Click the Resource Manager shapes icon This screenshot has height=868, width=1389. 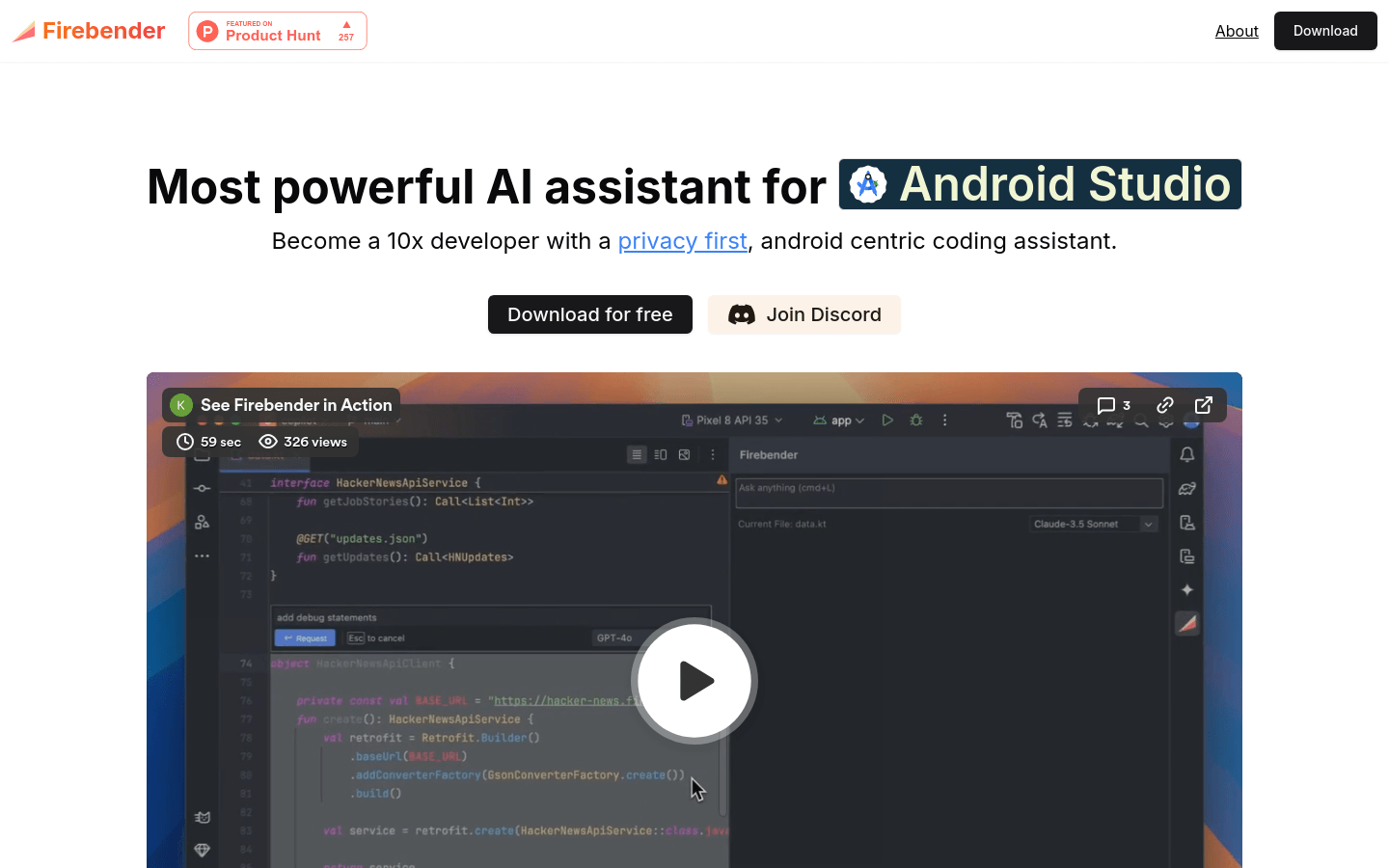[x=202, y=522]
